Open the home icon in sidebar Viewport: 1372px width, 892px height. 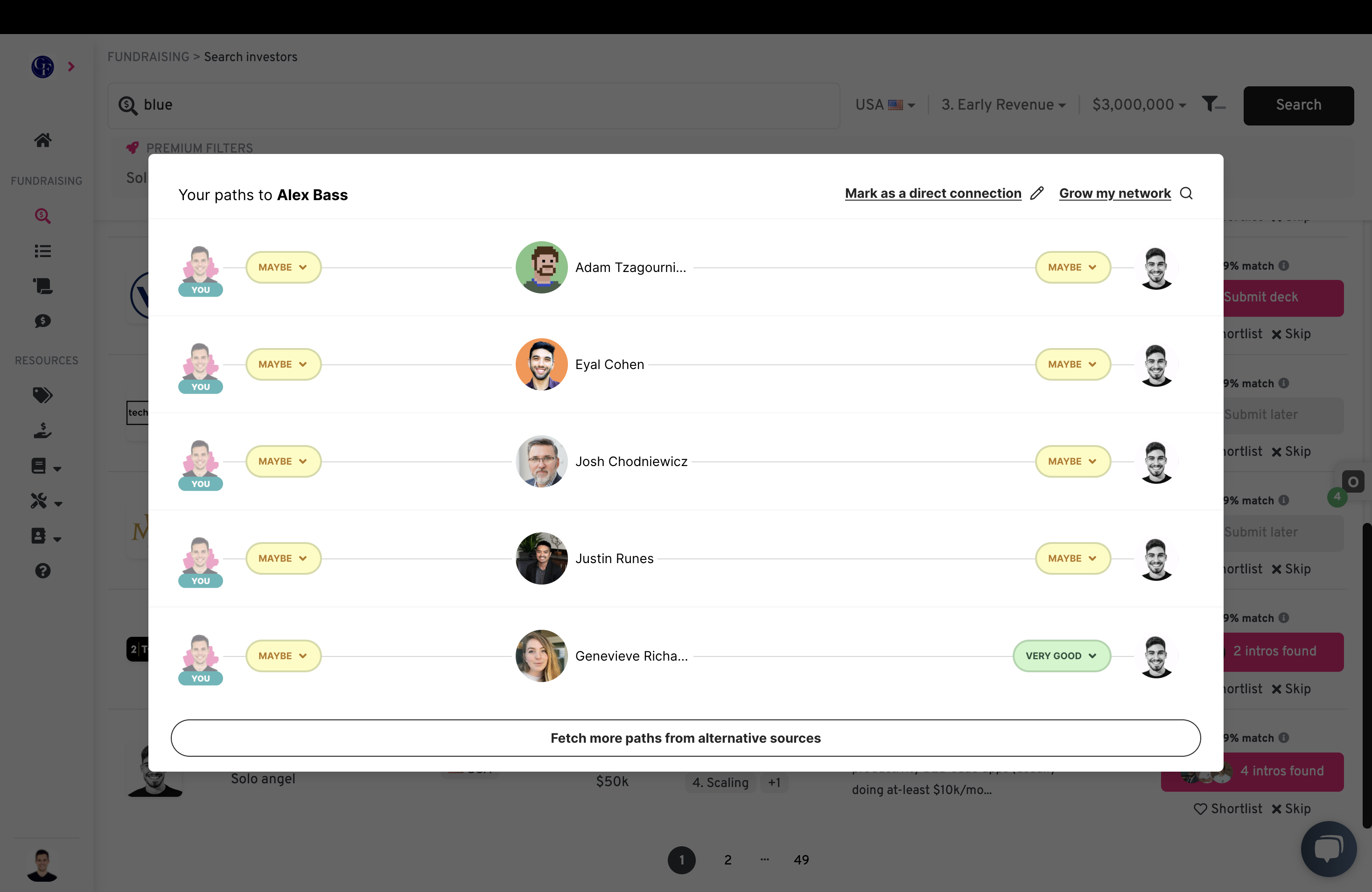(x=42, y=140)
